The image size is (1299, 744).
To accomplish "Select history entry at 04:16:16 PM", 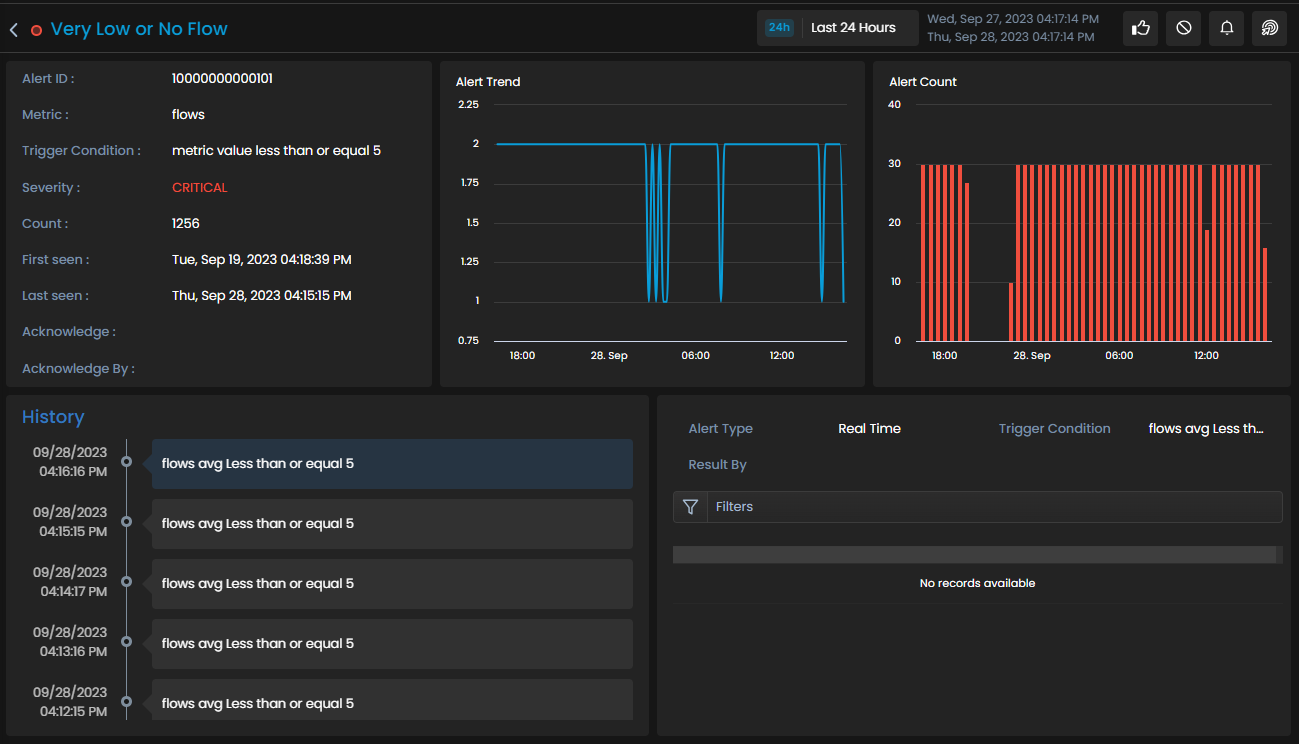I will coord(392,464).
